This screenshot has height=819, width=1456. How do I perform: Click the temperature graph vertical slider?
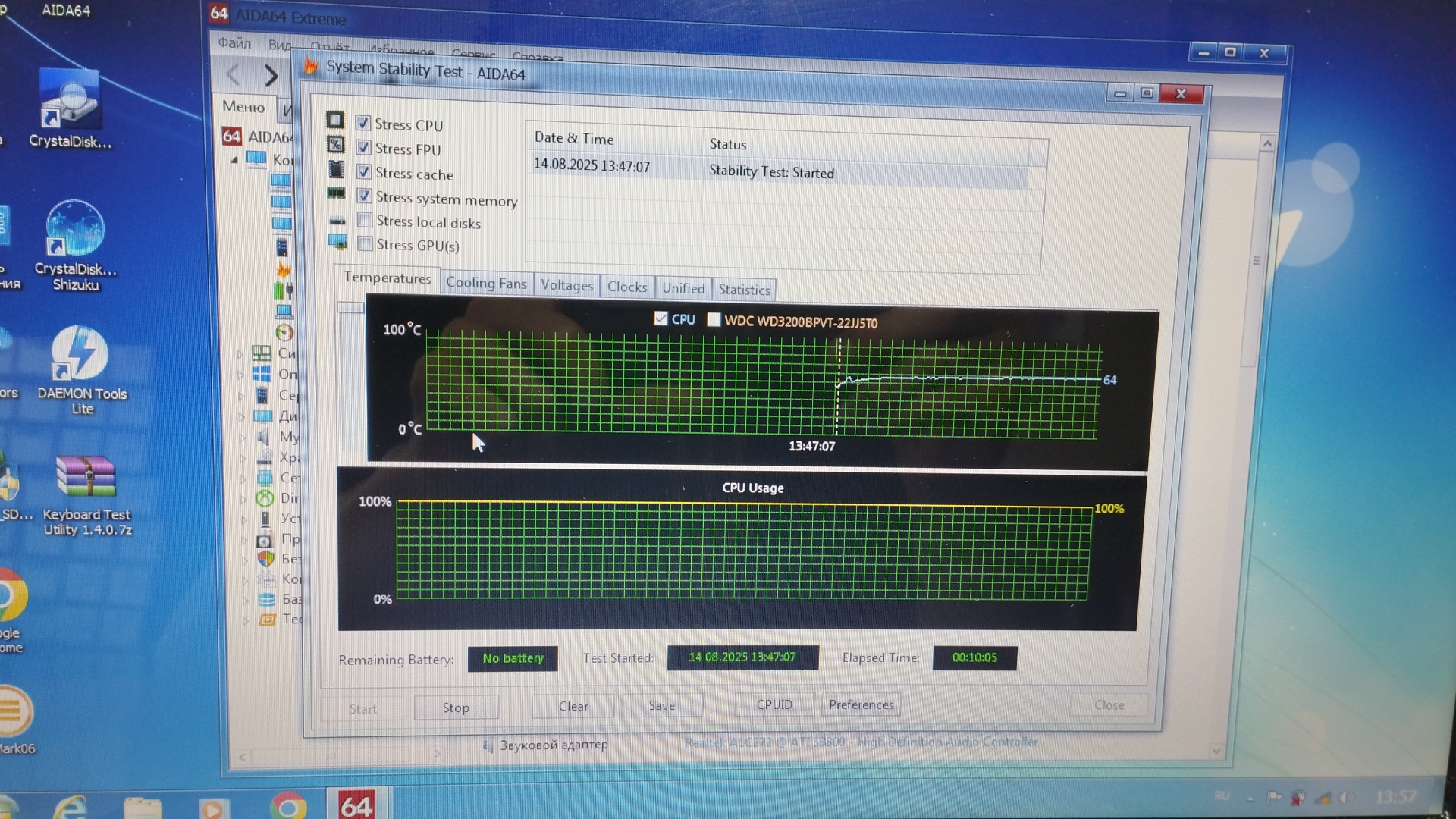coord(350,308)
